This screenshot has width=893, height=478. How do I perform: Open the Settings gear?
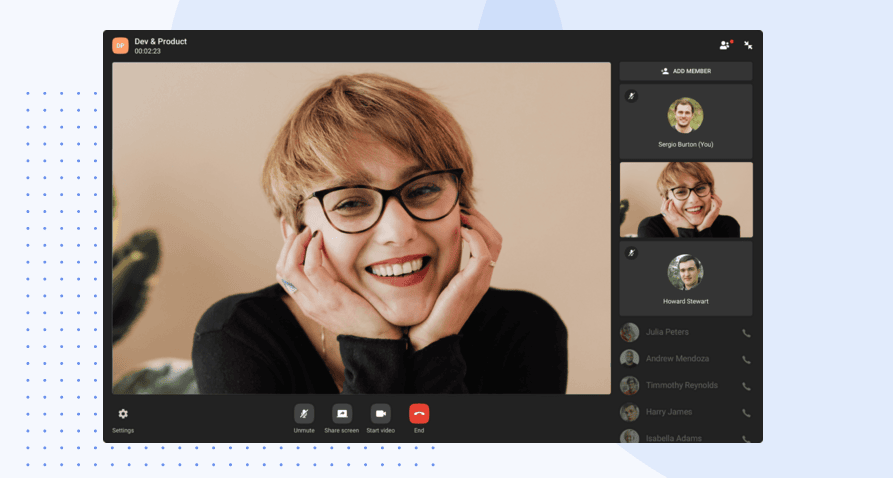123,414
